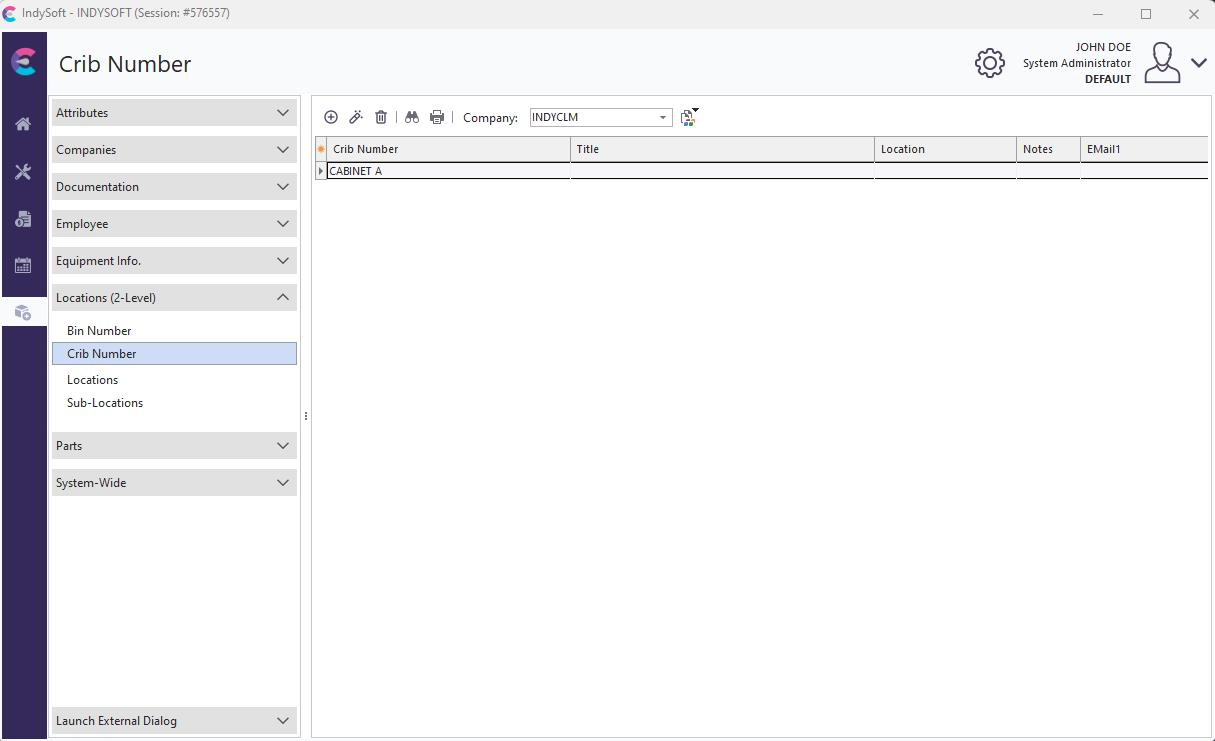
Task: Expand the Attributes section
Action: coord(174,113)
